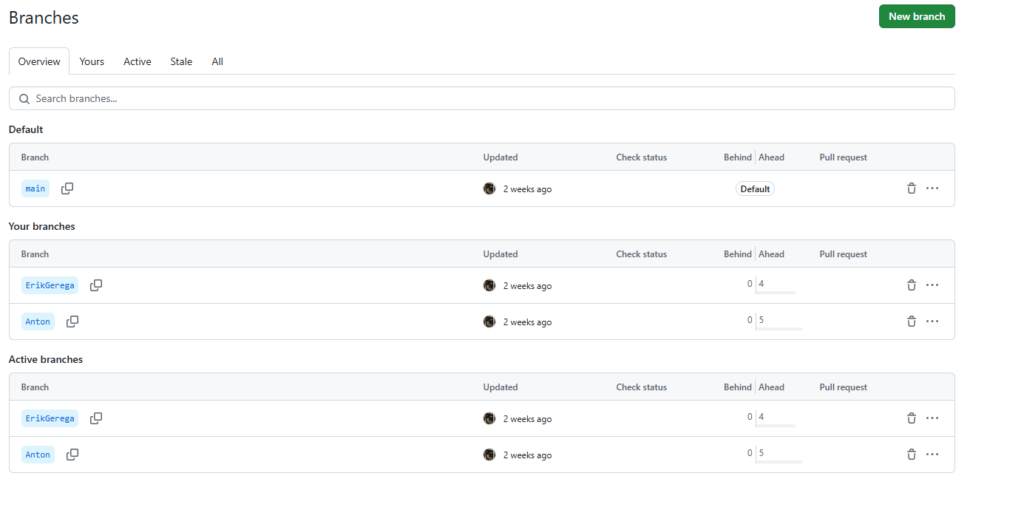This screenshot has width=1024, height=510.
Task: Open more options for Anton in Active branches
Action: pyautogui.click(x=933, y=454)
